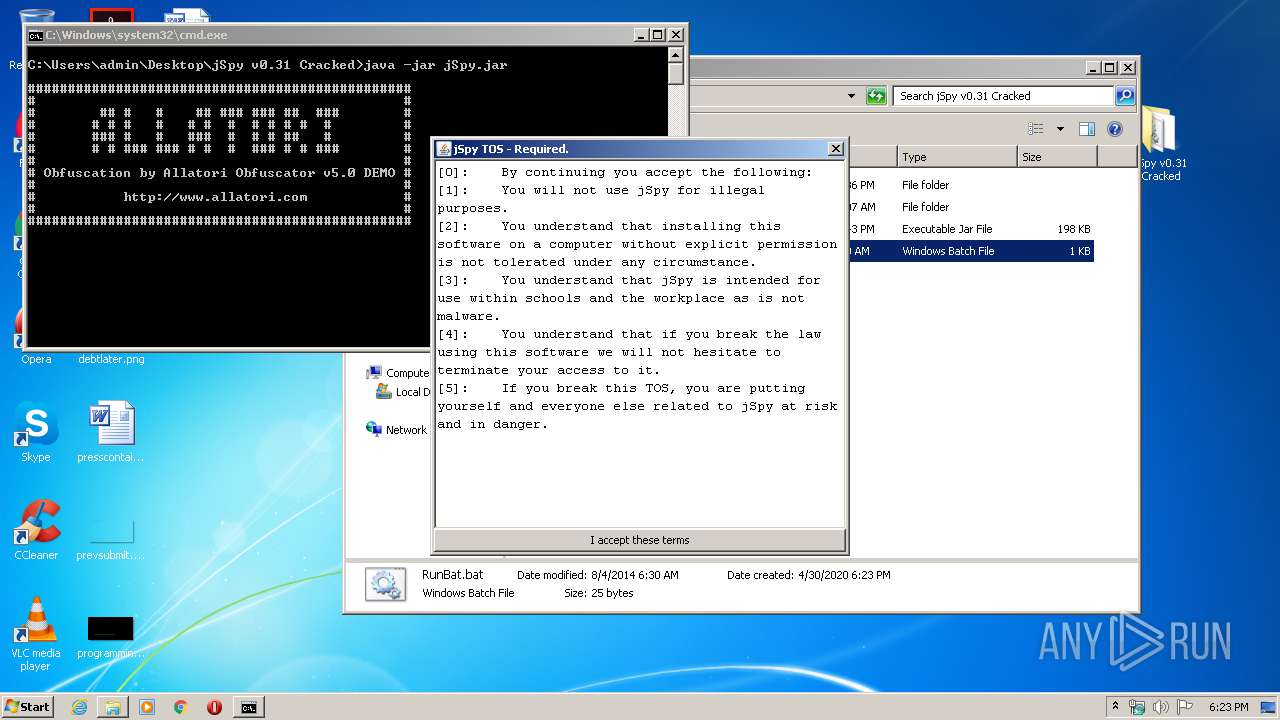Screen dimensions: 1280x720
Task: Open the Explorer taskbar button
Action: pos(113,707)
